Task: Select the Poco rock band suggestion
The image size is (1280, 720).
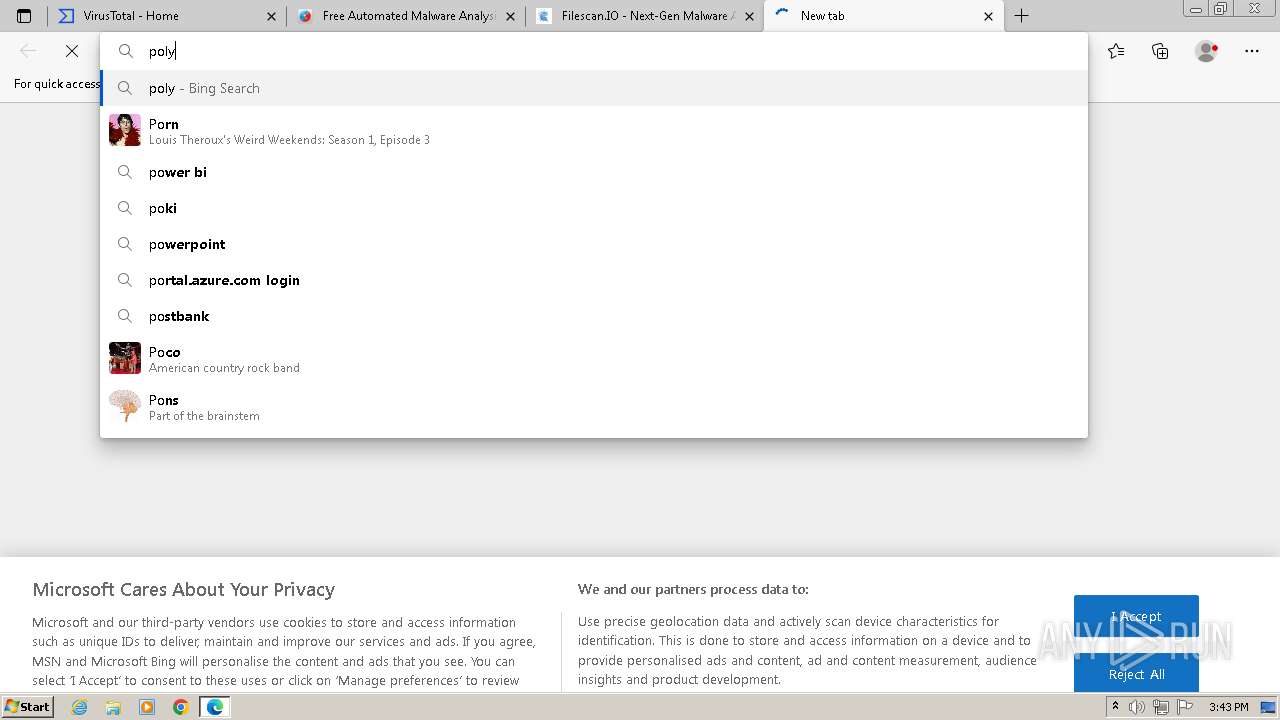Action: coord(594,359)
